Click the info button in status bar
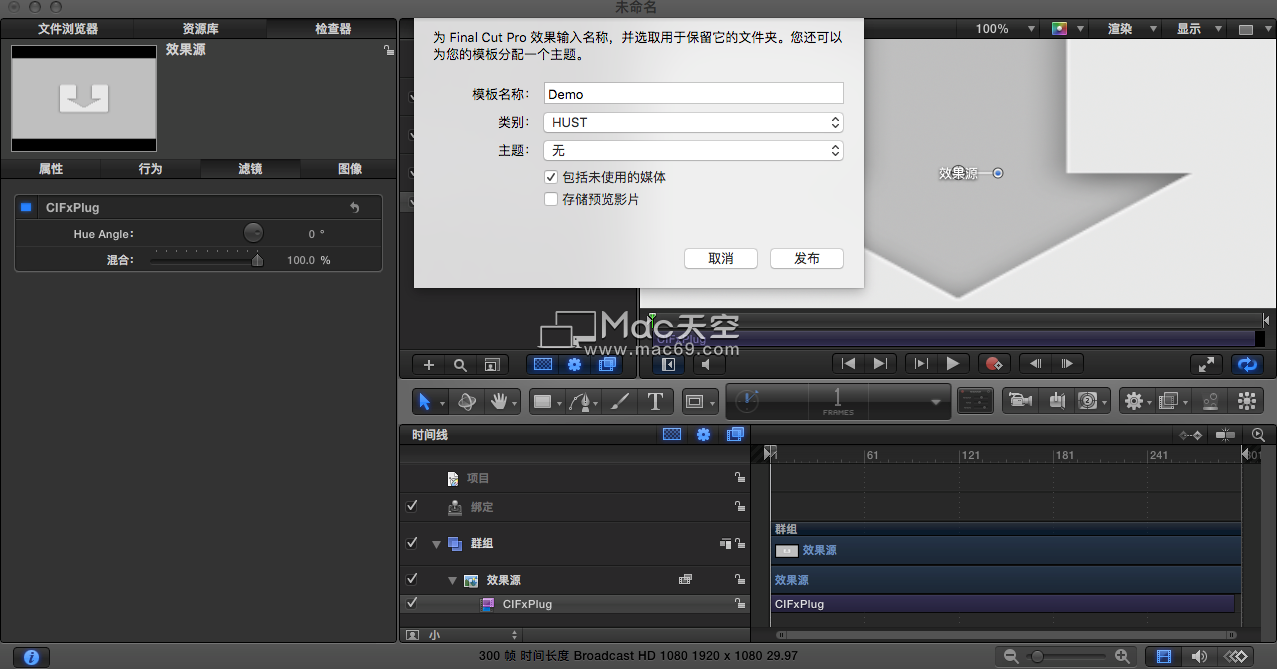This screenshot has width=1277, height=669. [31, 657]
